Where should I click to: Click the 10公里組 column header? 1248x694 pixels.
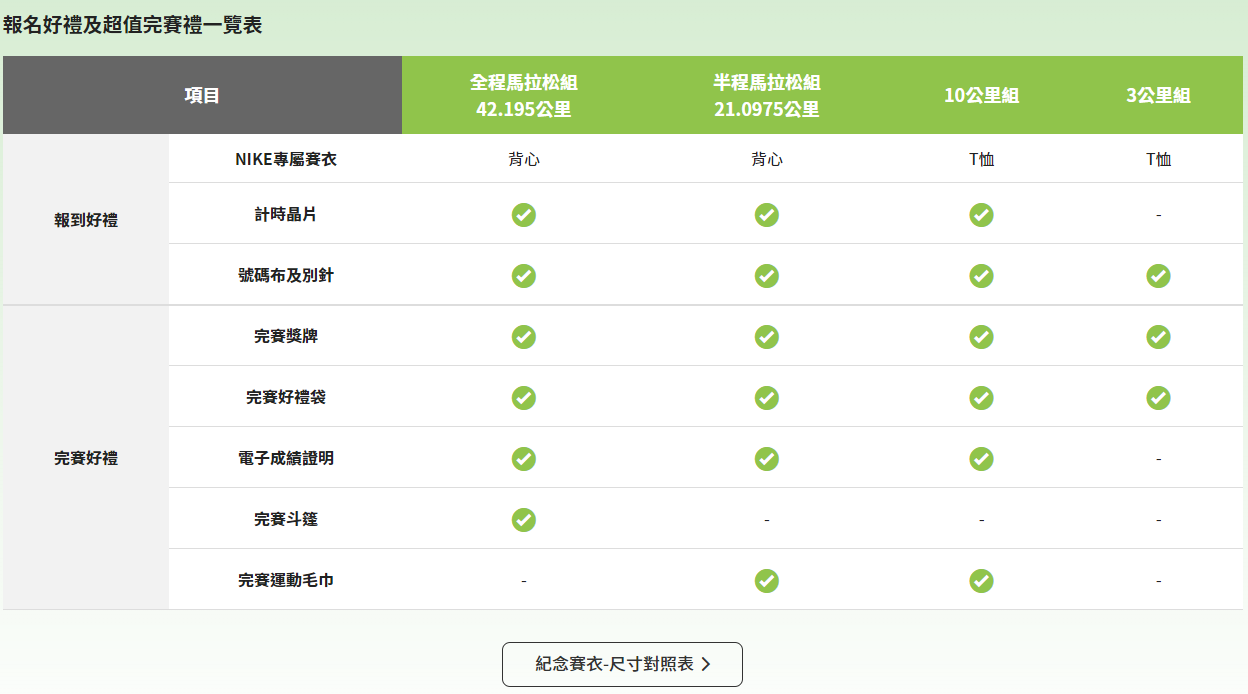pyautogui.click(x=982, y=95)
